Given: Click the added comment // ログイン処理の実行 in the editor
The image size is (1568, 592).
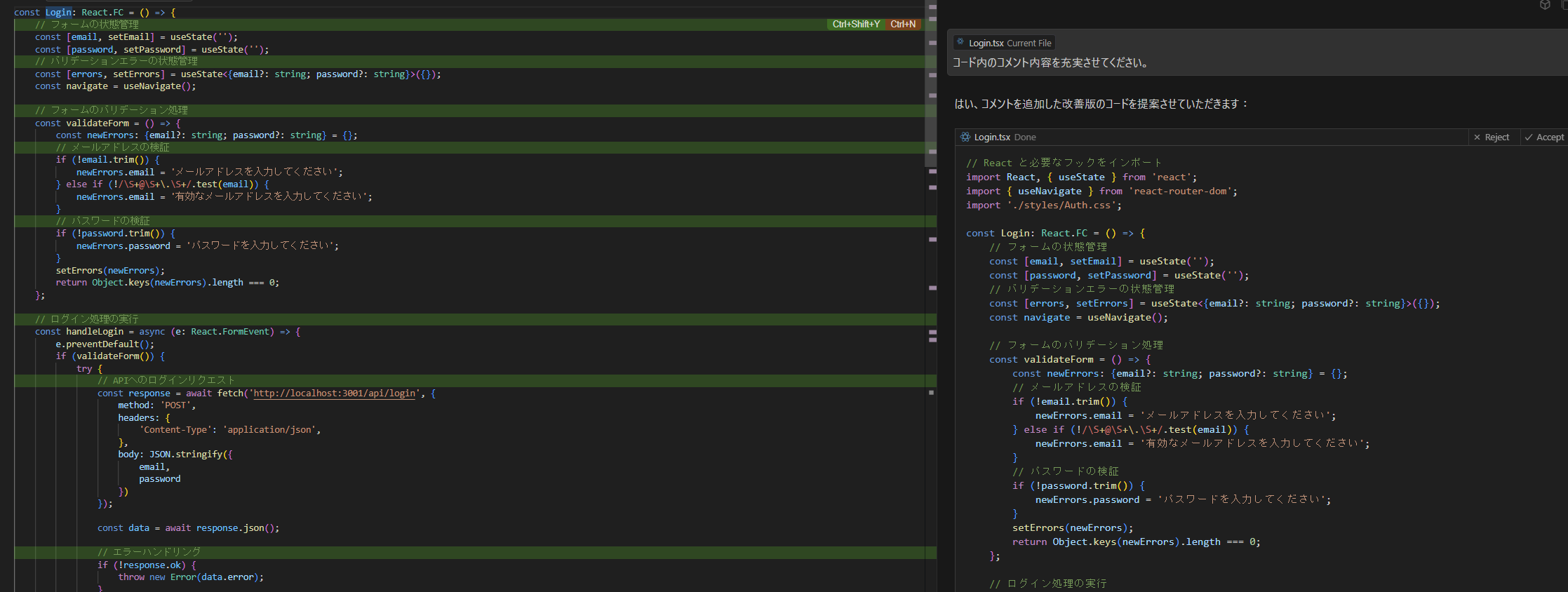Looking at the screenshot, I should coord(87,319).
